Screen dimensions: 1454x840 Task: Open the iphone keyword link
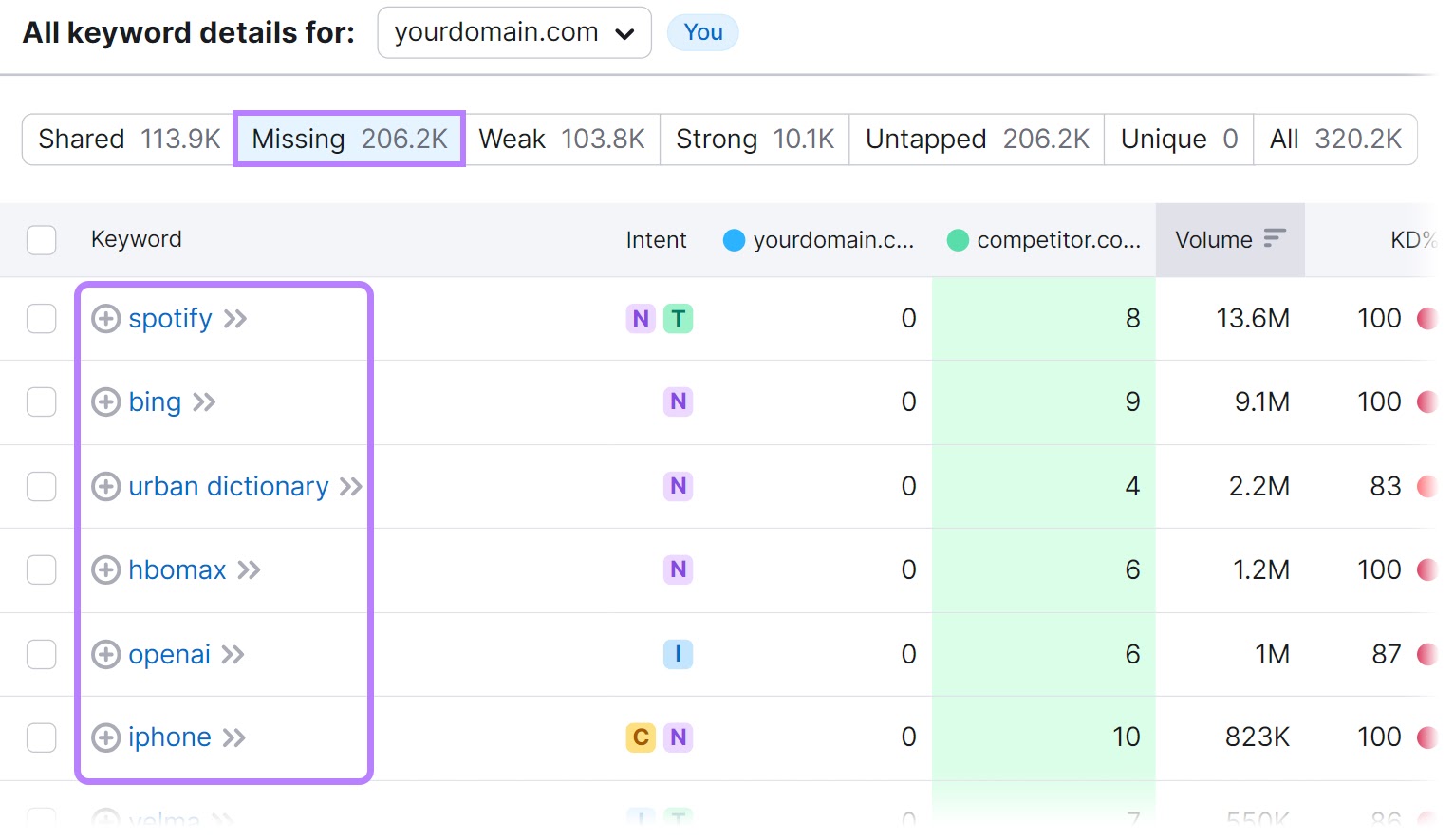pyautogui.click(x=170, y=737)
